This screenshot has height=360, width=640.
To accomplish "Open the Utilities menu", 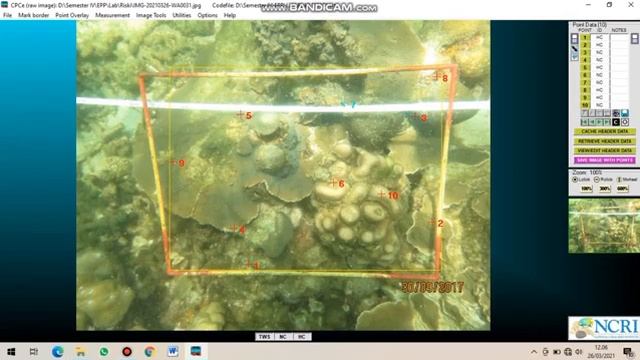I will click(x=182, y=15).
